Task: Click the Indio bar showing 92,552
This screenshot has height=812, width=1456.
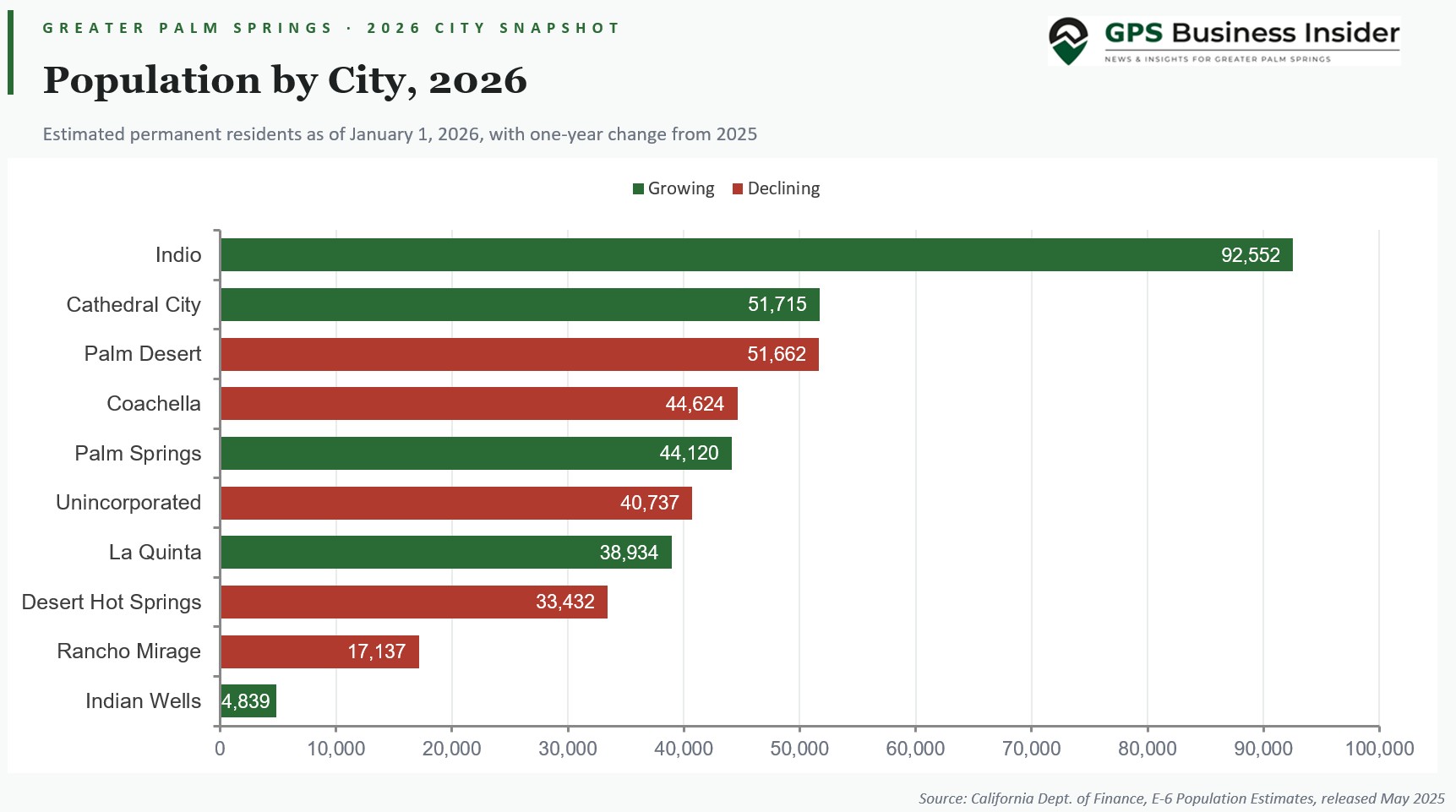Action: [756, 255]
